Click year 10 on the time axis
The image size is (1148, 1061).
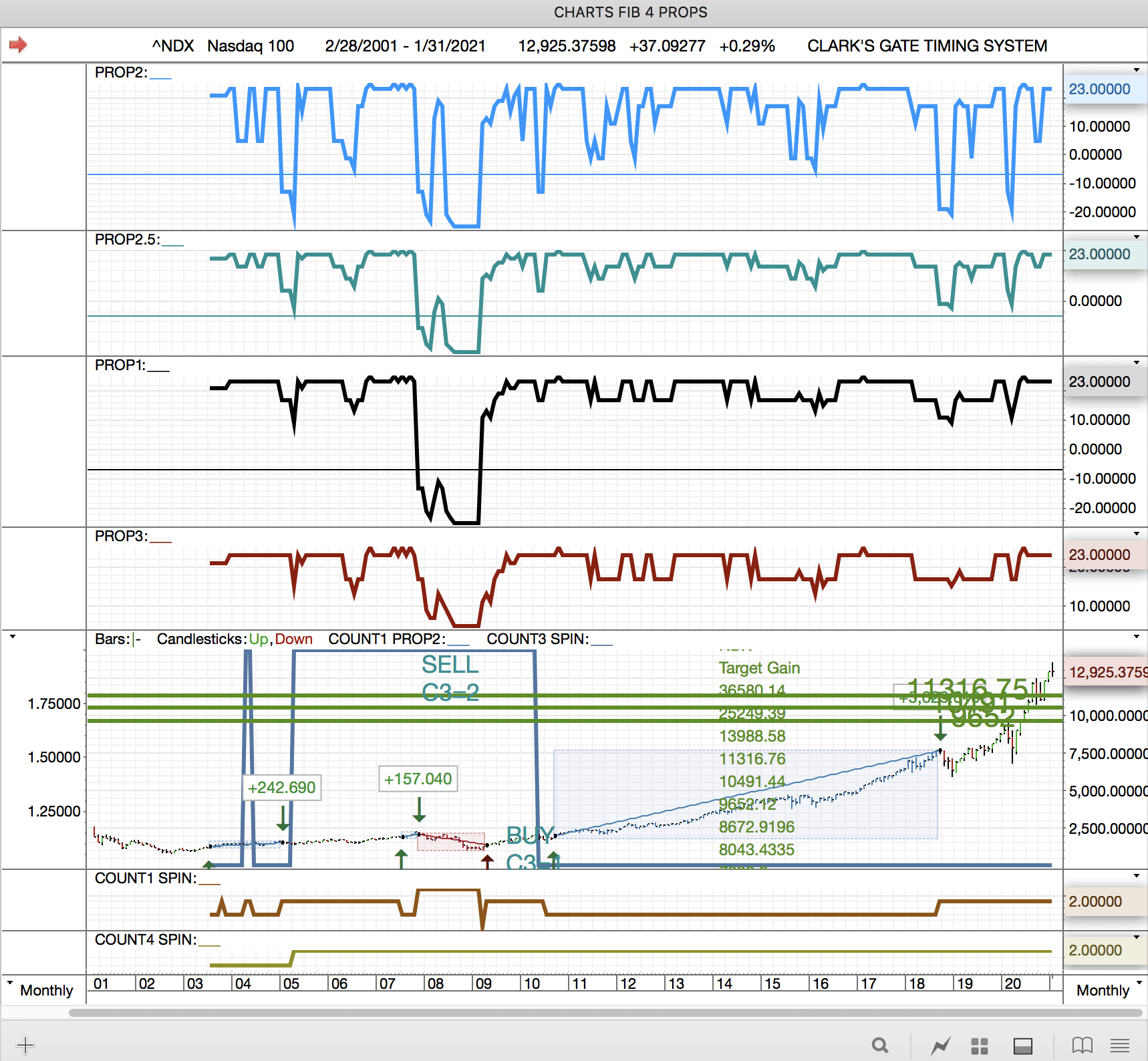[532, 983]
